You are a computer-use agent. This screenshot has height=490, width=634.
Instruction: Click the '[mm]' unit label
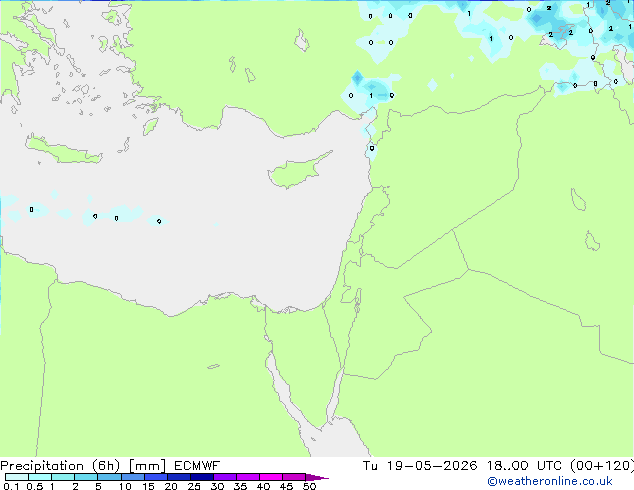[147, 466]
